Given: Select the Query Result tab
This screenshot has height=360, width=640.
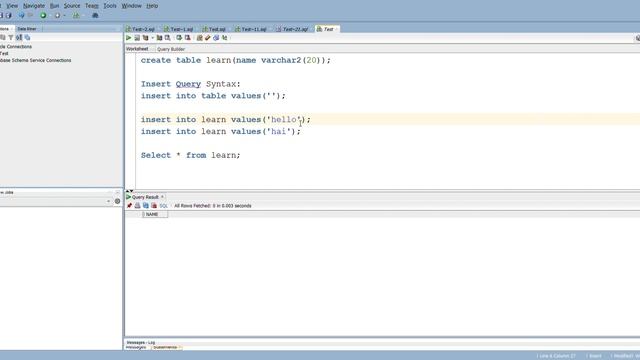Looking at the screenshot, I should click(x=145, y=197).
